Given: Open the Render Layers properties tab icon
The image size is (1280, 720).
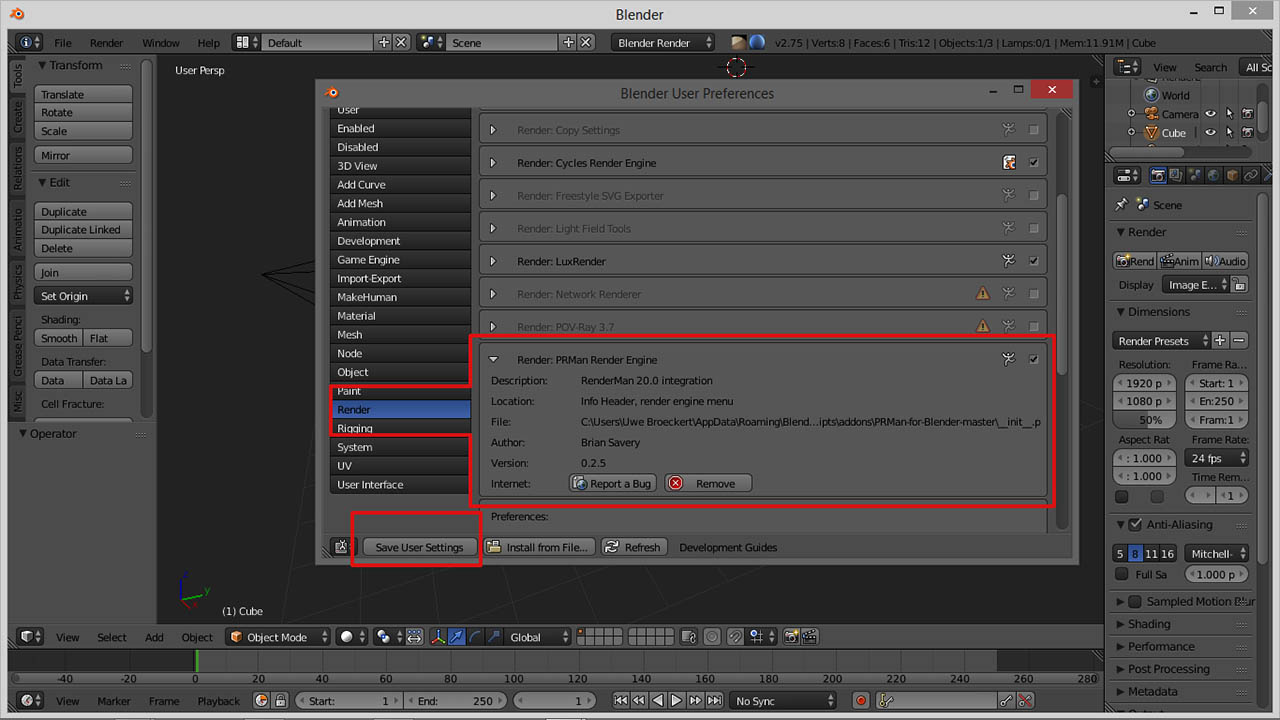Looking at the screenshot, I should point(1176,176).
